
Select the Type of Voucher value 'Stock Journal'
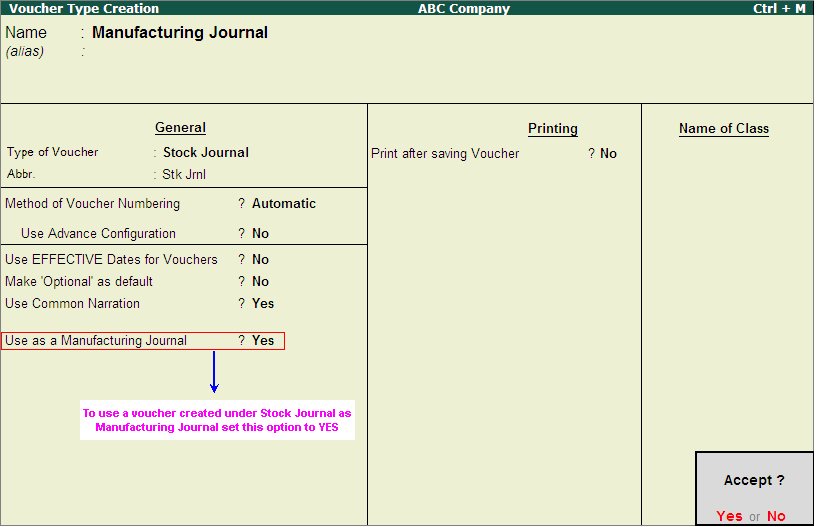pyautogui.click(x=206, y=152)
